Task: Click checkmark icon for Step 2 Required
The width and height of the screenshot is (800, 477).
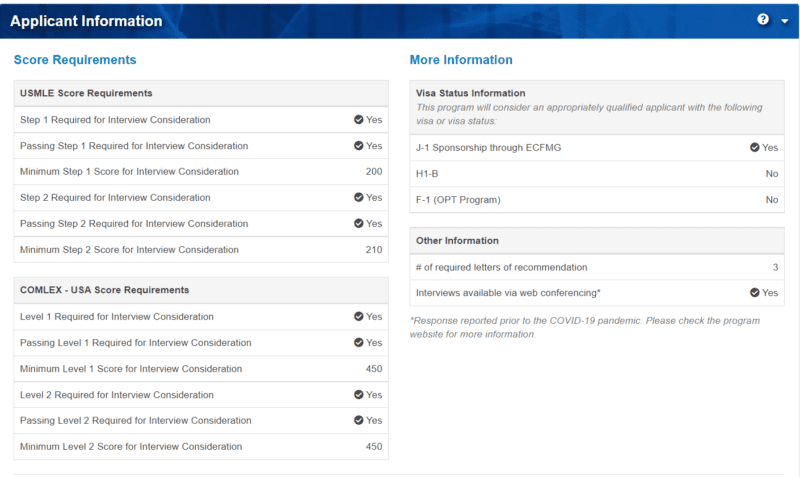Action: tap(358, 198)
